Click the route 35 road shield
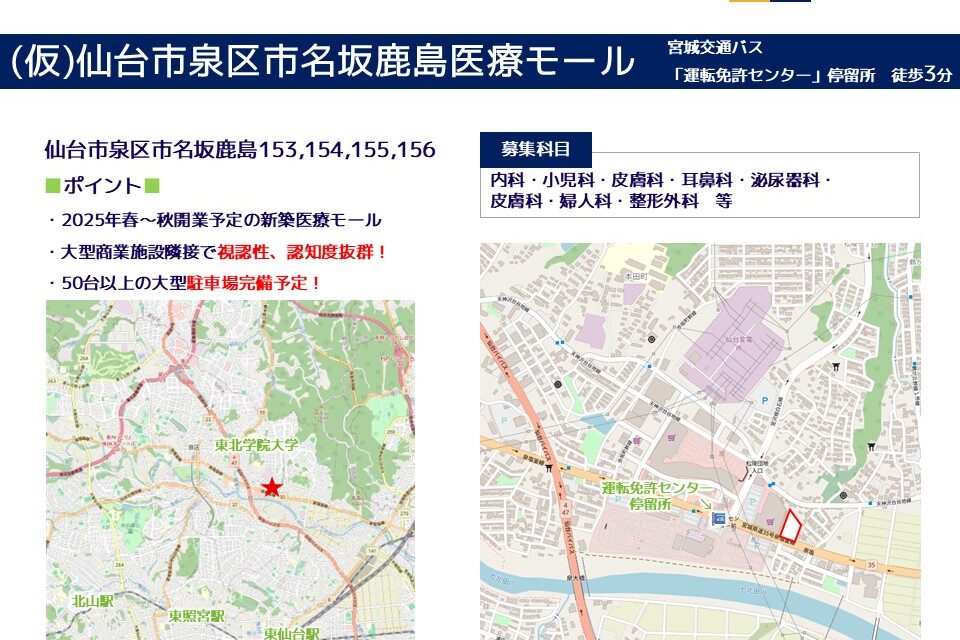Viewport: 960px width, 640px height. coord(872,564)
